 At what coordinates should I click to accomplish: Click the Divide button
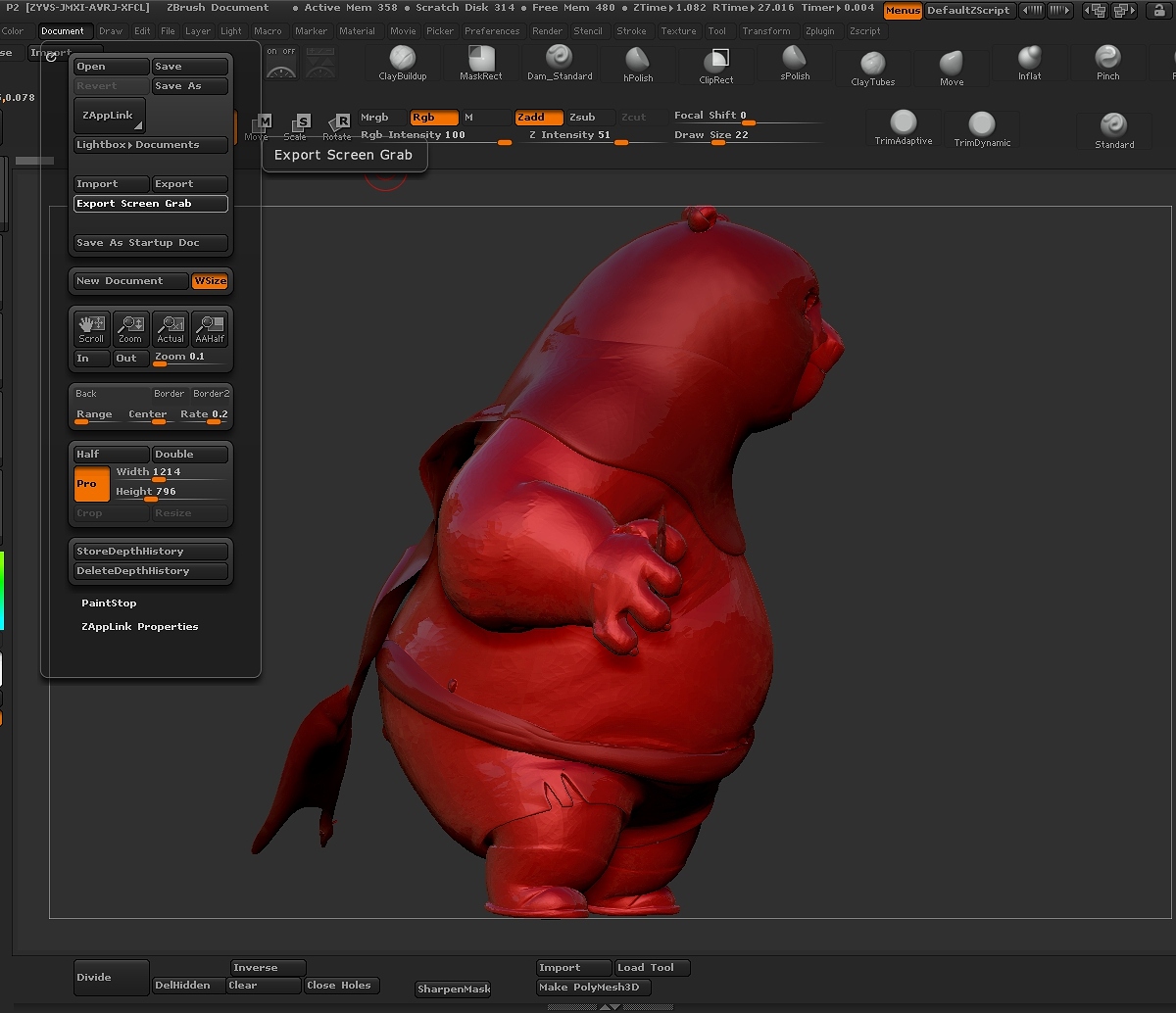pyautogui.click(x=112, y=978)
